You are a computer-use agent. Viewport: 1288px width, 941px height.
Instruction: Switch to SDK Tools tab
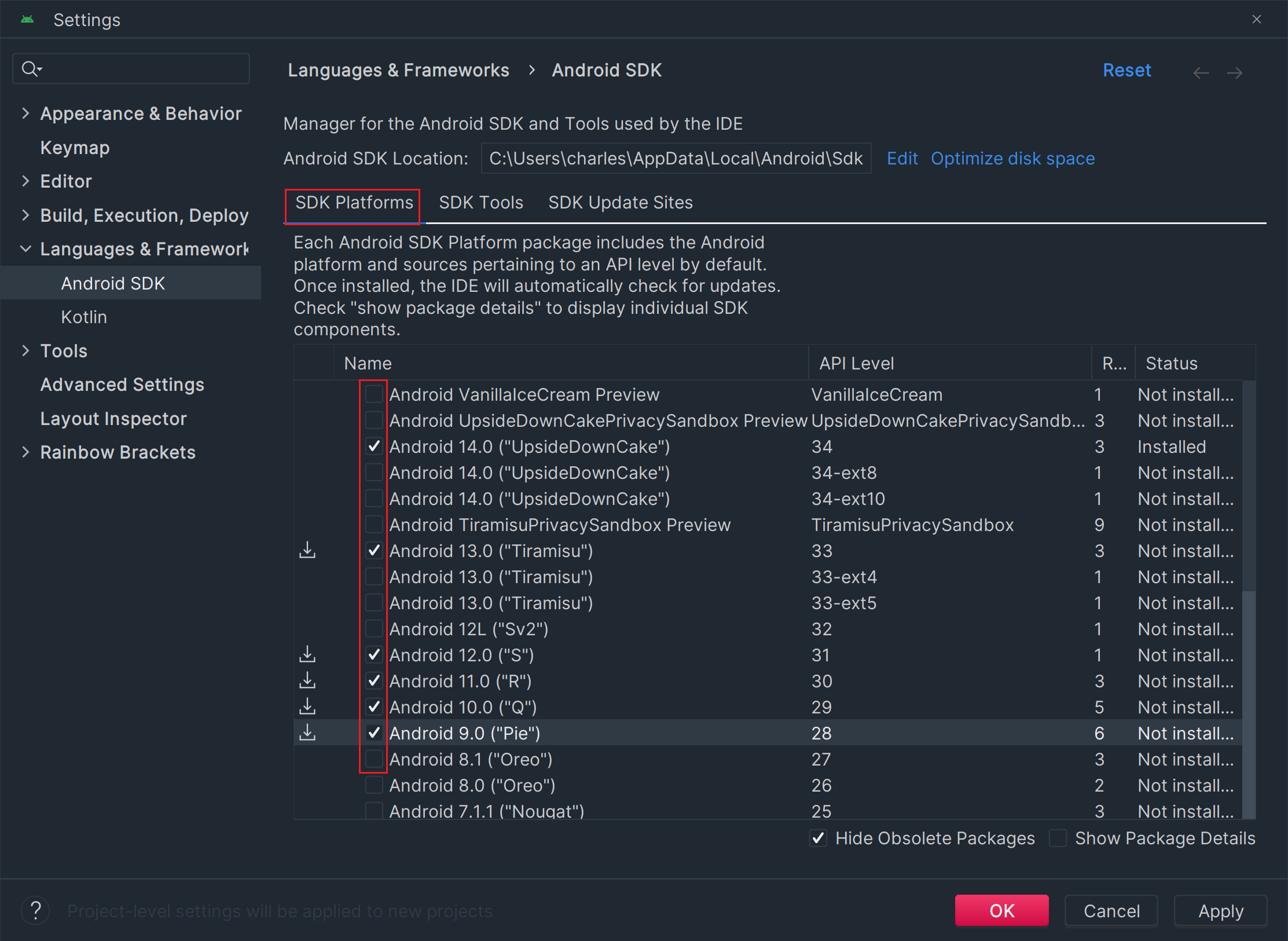pos(480,203)
